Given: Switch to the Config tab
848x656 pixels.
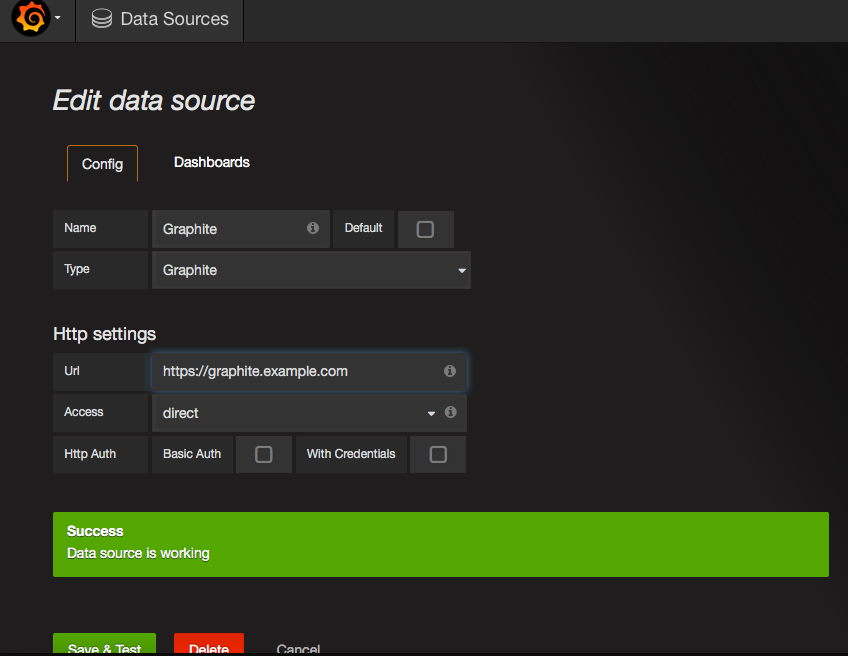Looking at the screenshot, I should pos(102,163).
